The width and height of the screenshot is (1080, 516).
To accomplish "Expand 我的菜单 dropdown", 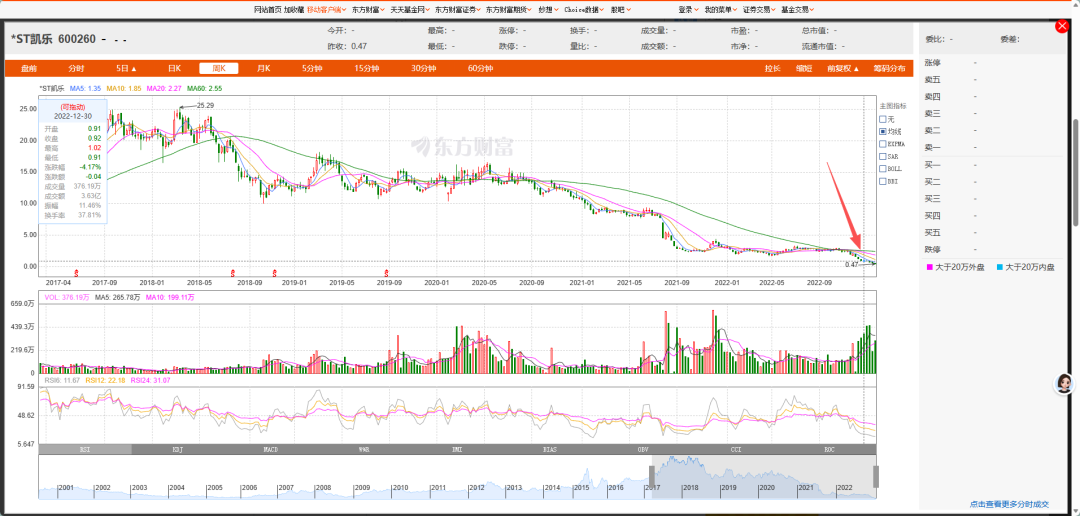I will pyautogui.click(x=720, y=10).
